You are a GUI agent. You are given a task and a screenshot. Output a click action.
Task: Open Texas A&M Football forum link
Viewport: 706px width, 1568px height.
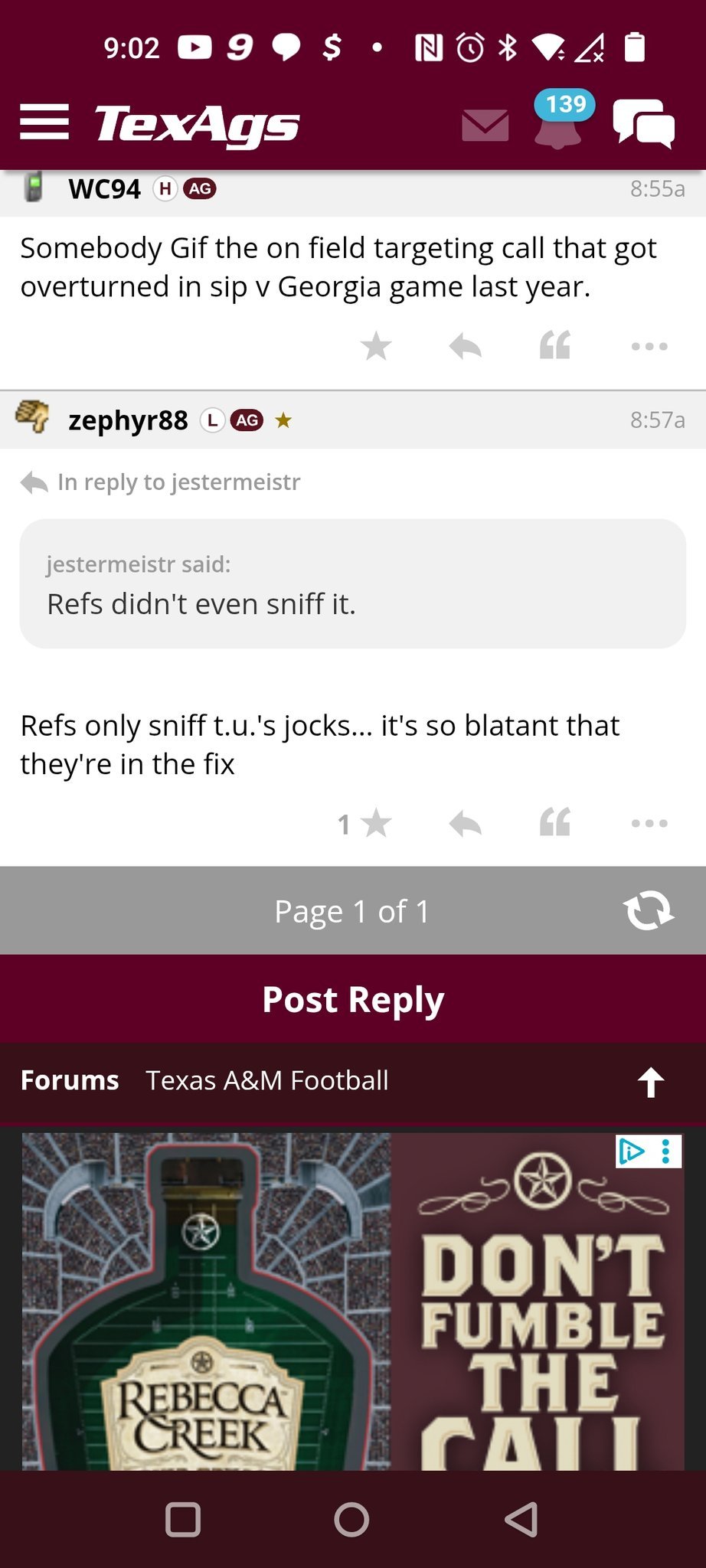(267, 1080)
